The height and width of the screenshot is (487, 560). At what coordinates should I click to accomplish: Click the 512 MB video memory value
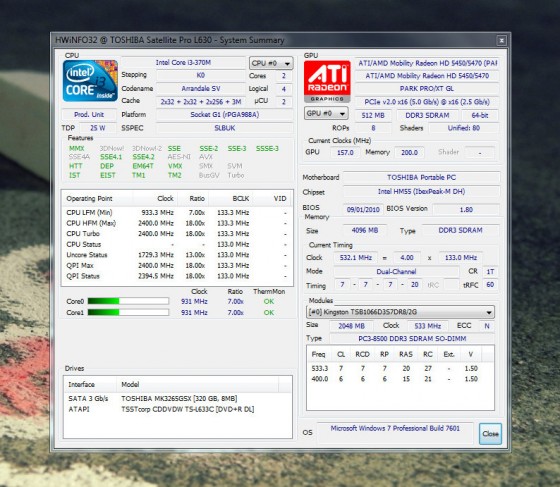(x=373, y=115)
